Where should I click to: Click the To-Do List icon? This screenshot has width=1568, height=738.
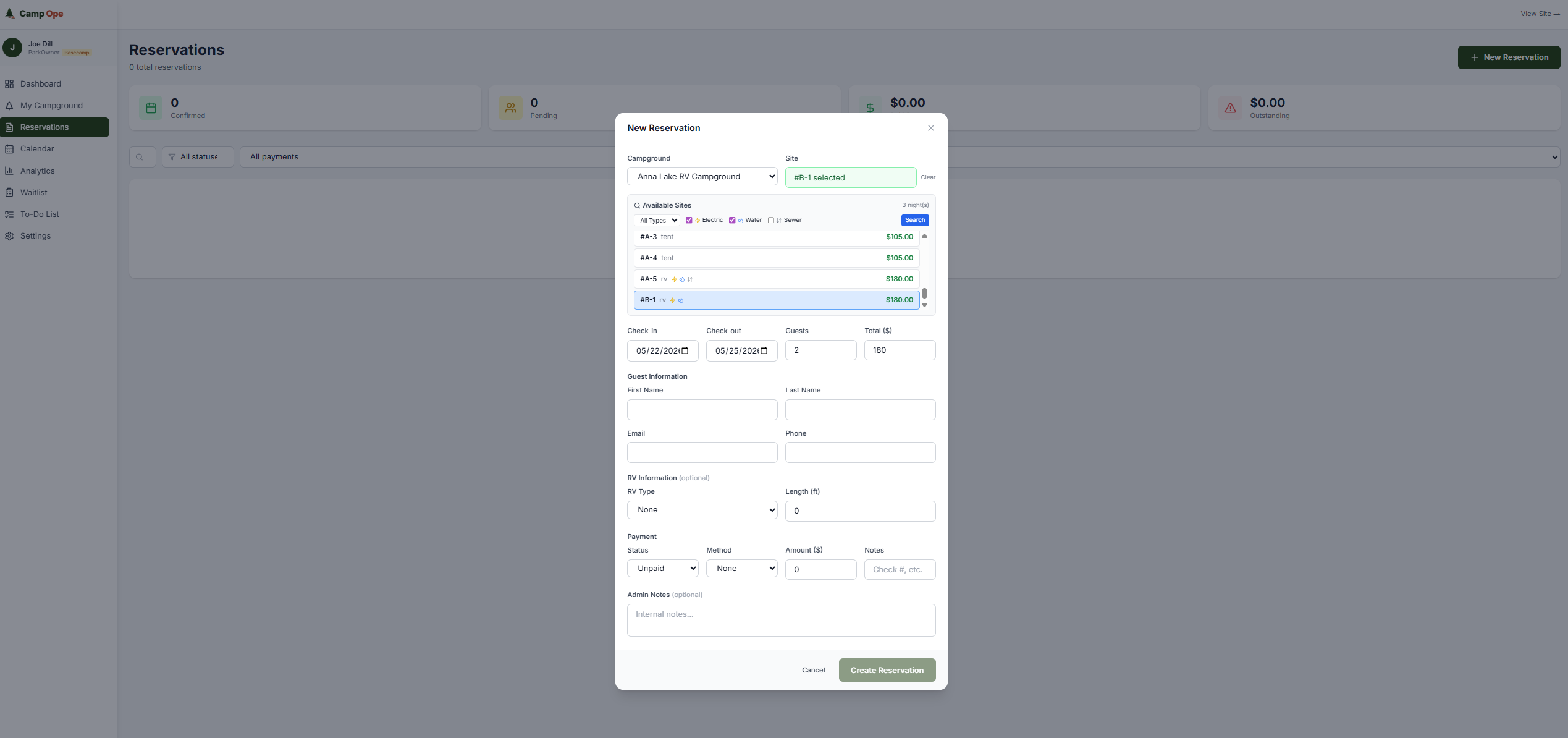tap(9, 214)
